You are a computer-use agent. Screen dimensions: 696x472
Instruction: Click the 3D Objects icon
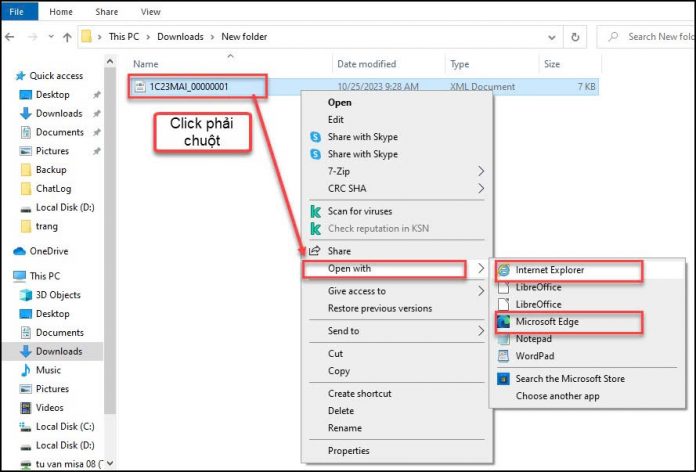click(x=26, y=295)
